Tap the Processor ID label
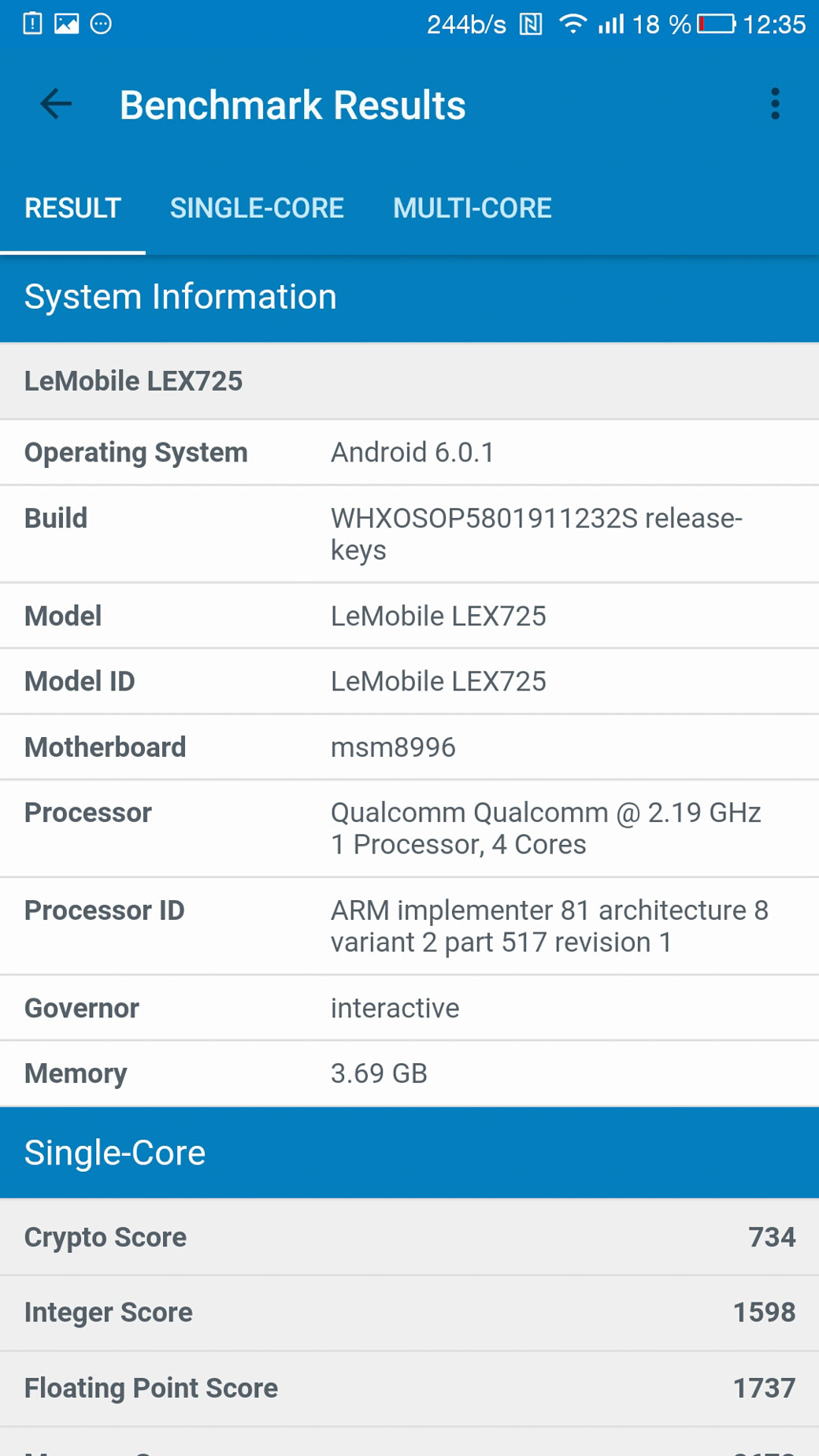This screenshot has width=819, height=1456. pos(105,911)
